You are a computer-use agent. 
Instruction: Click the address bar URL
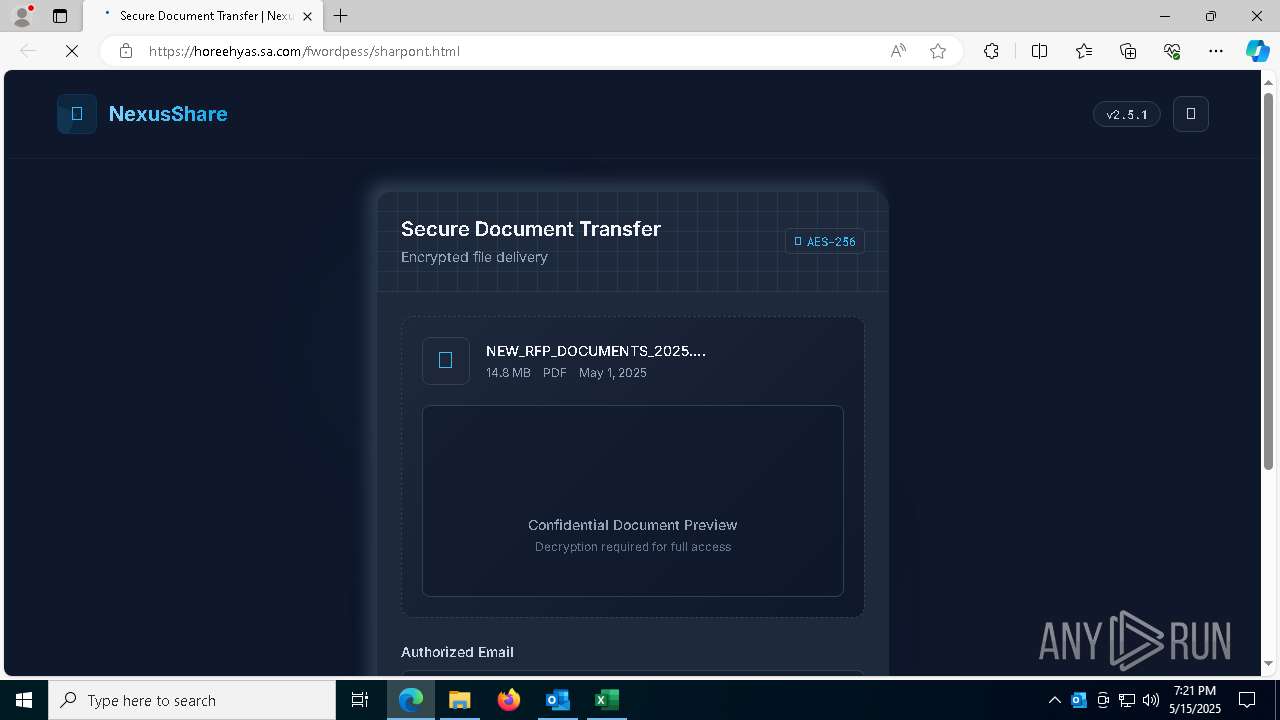[x=304, y=51]
